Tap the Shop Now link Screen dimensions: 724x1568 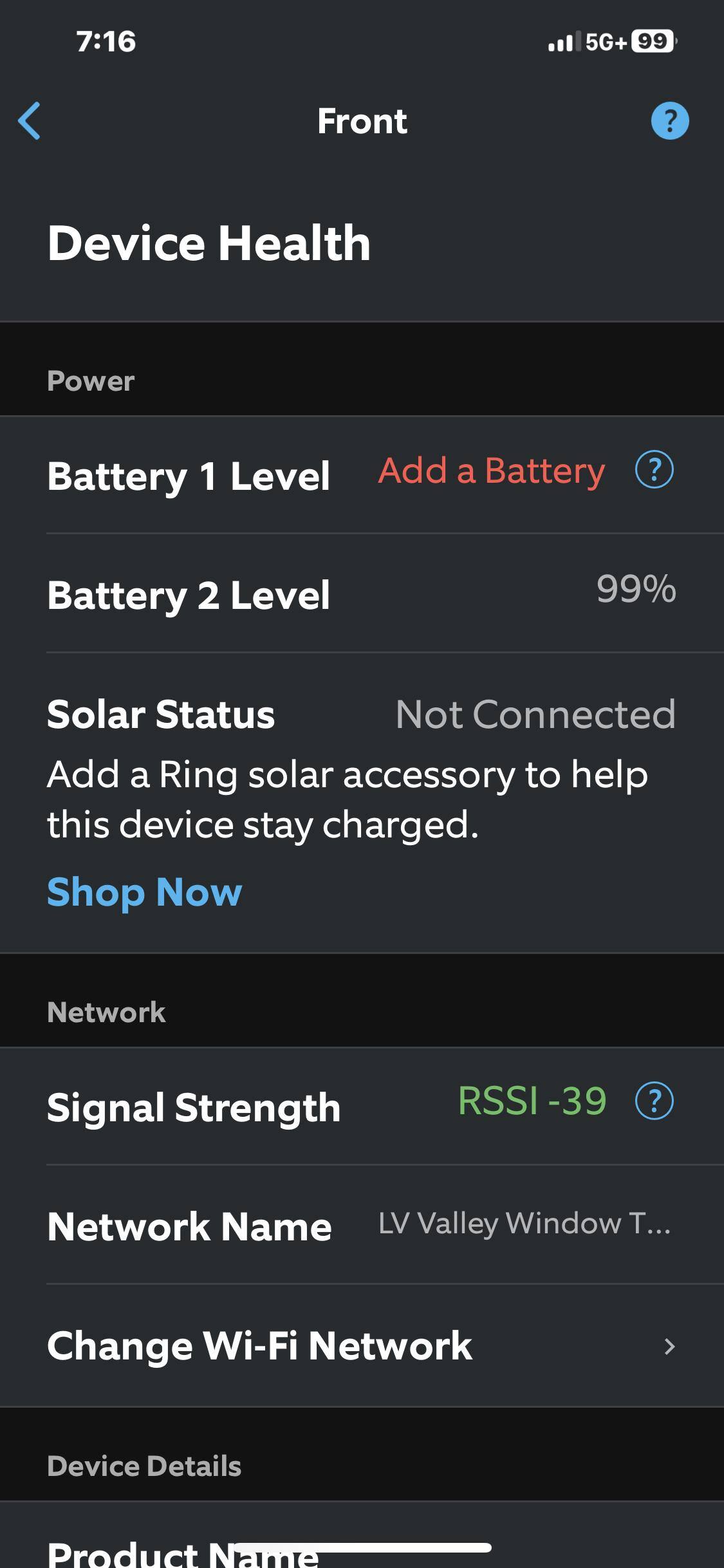pos(144,892)
